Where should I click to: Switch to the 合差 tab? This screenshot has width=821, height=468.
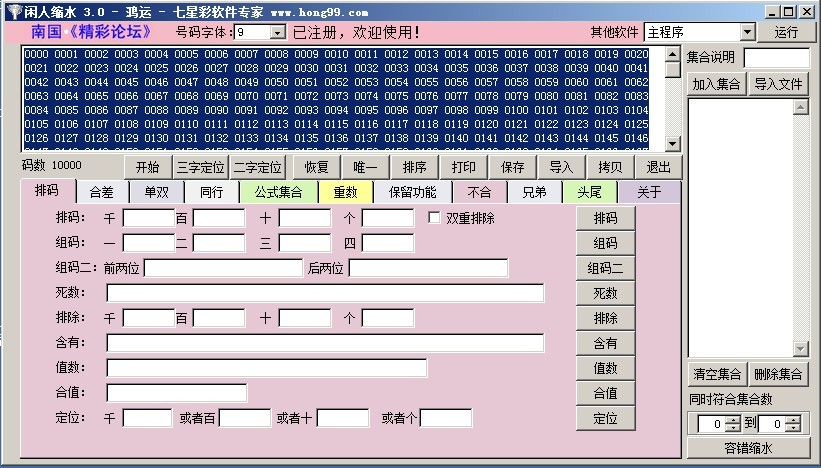(101, 192)
